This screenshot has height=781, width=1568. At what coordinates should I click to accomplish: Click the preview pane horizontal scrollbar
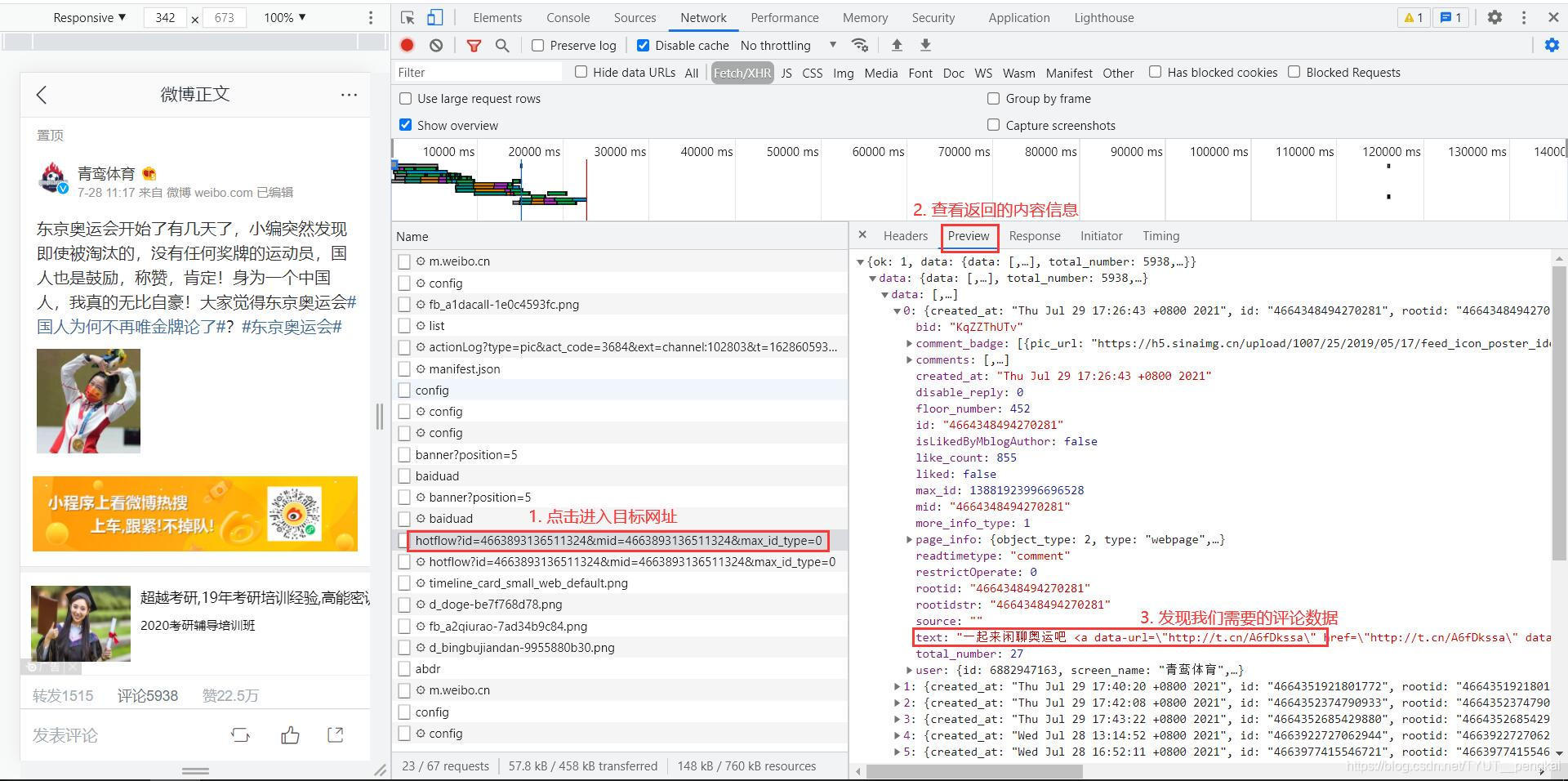click(x=974, y=771)
